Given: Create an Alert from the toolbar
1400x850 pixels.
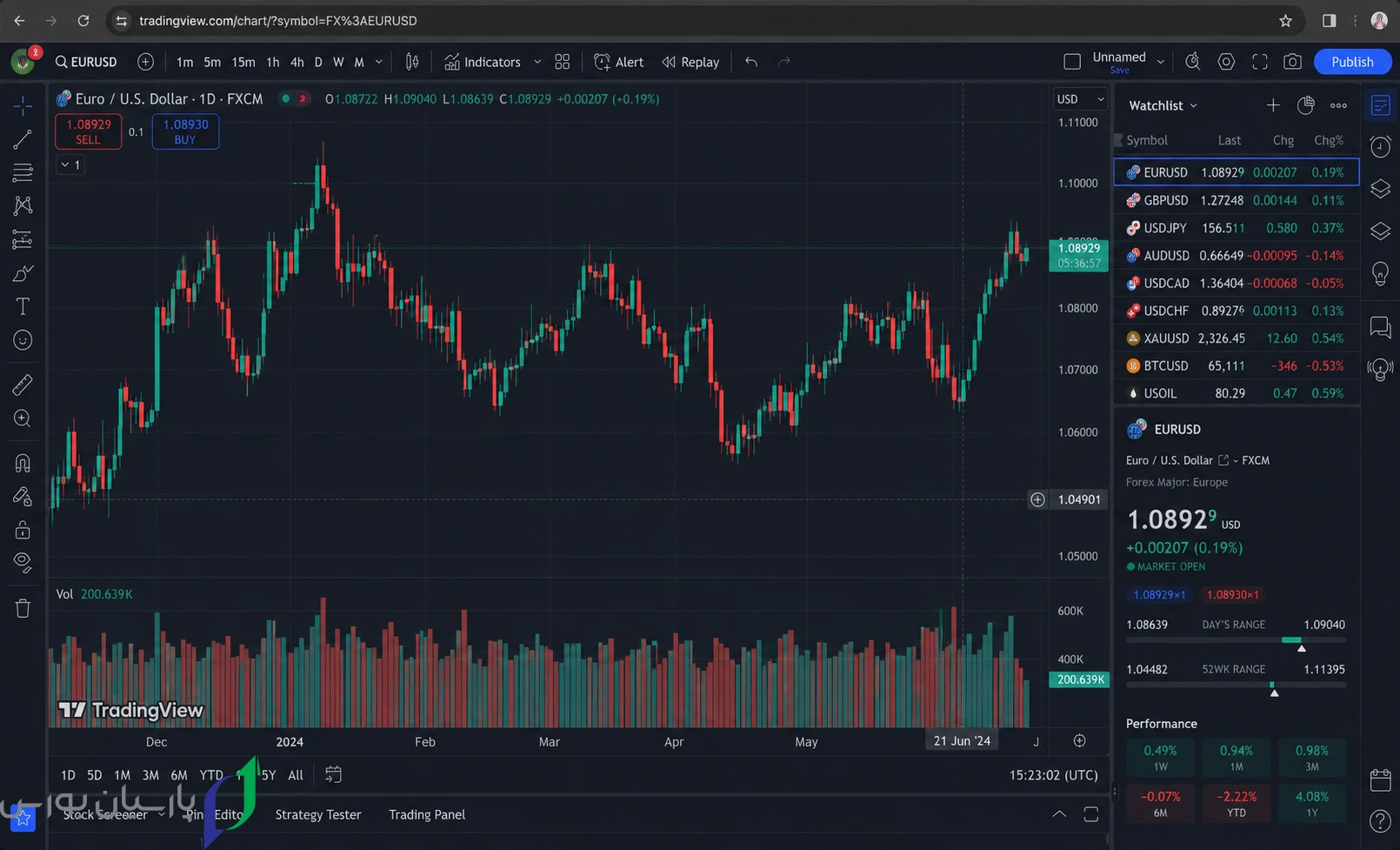Looking at the screenshot, I should pyautogui.click(x=618, y=62).
